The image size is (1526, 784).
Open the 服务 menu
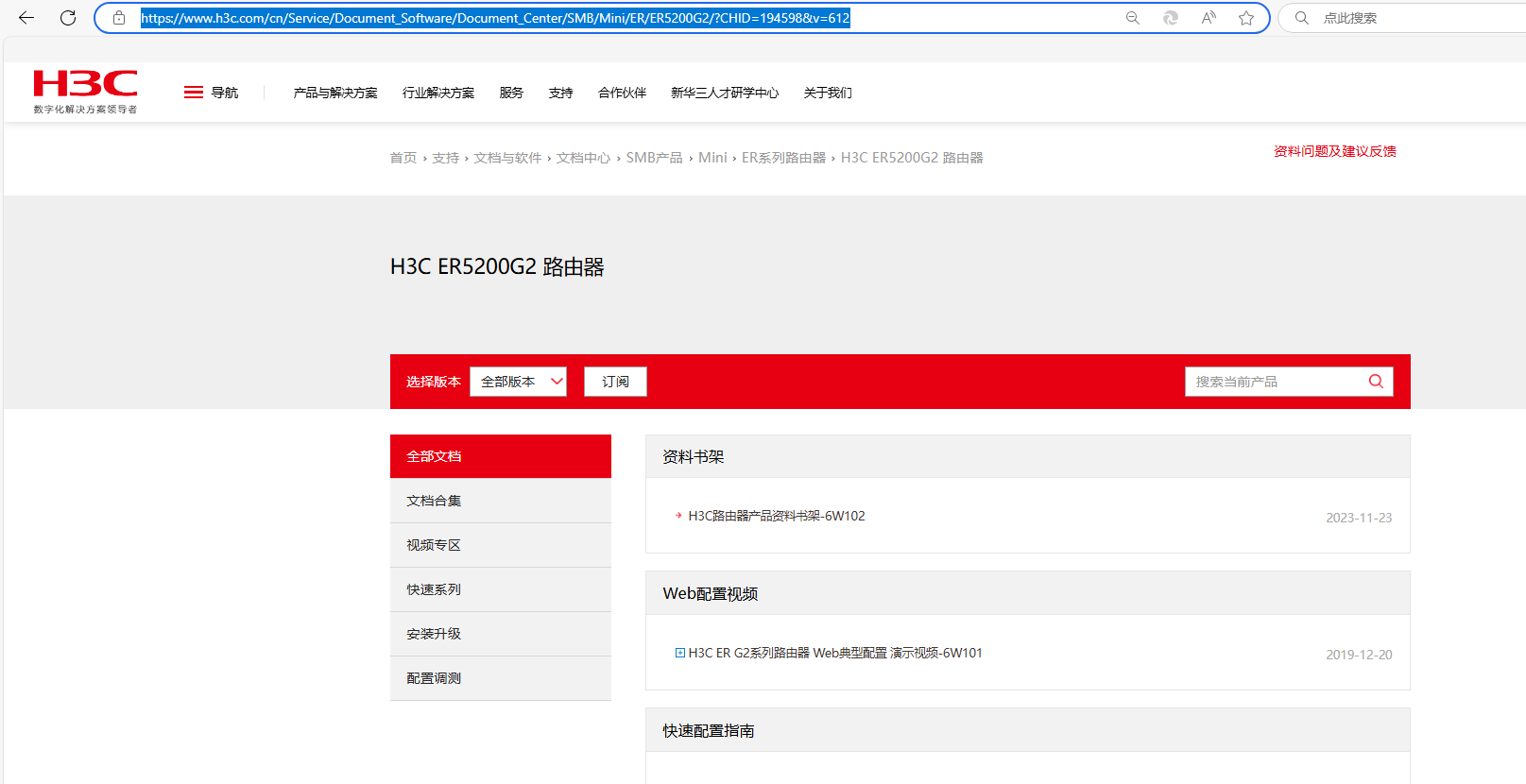point(511,93)
